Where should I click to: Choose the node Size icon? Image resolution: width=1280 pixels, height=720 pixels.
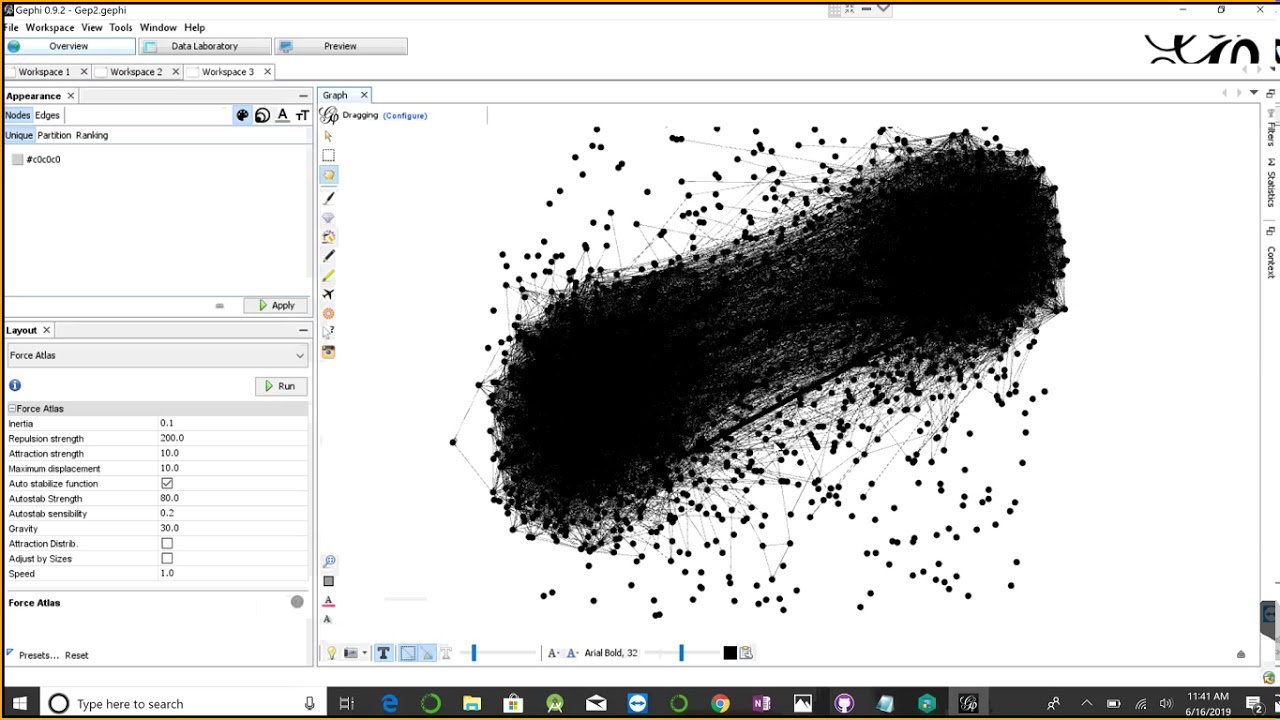[262, 115]
